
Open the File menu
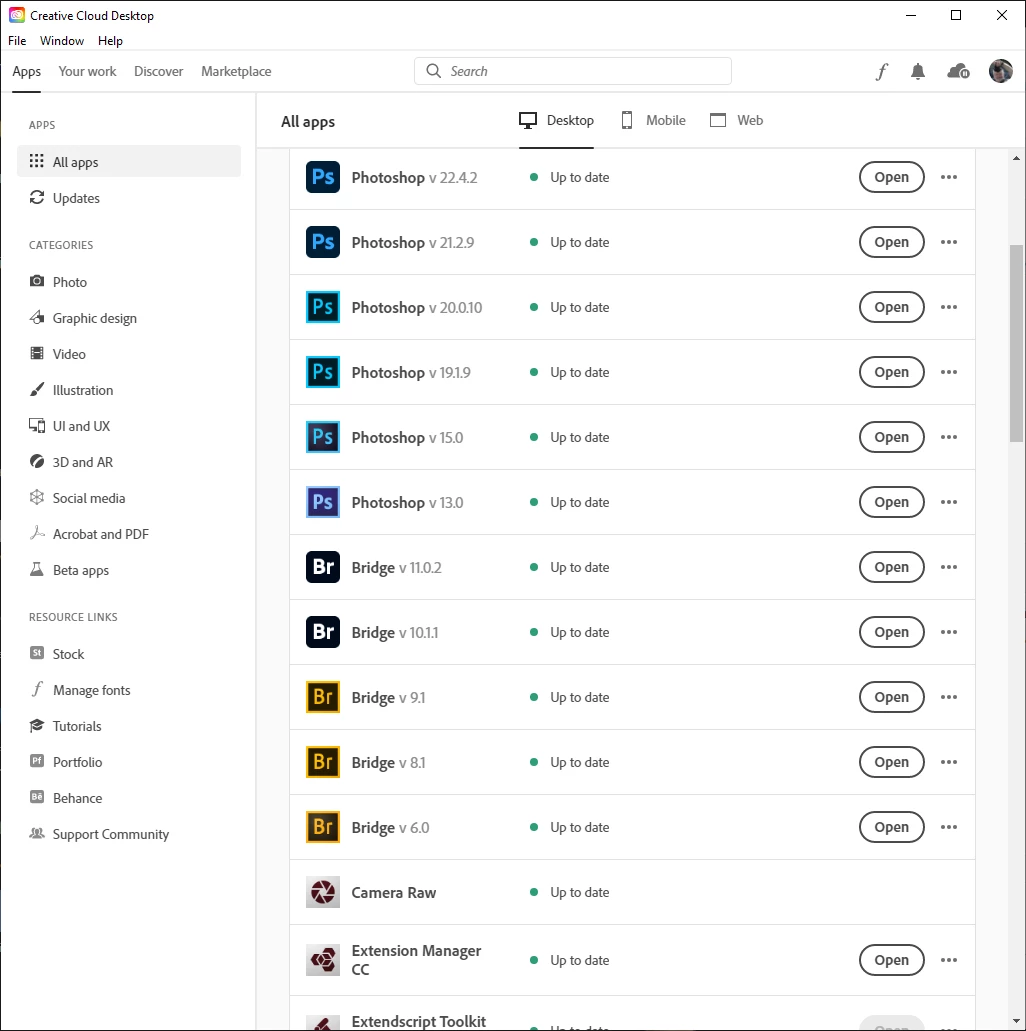coord(17,41)
